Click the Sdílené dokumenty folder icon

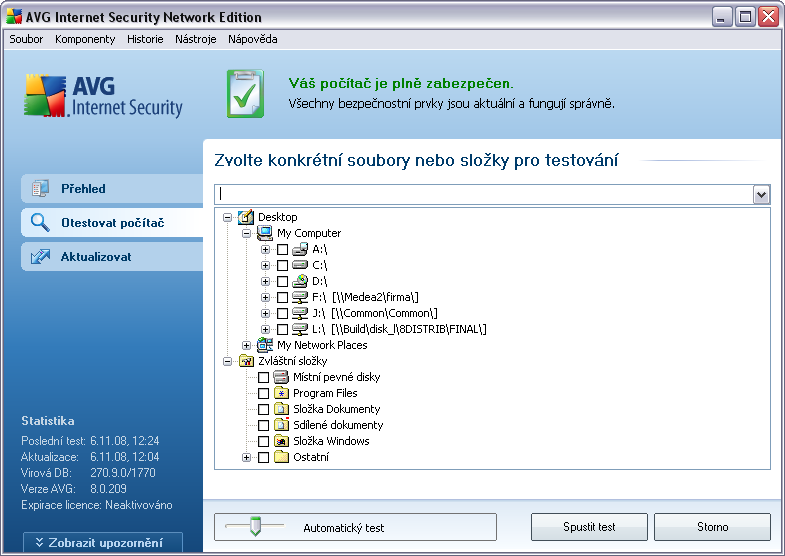click(281, 425)
